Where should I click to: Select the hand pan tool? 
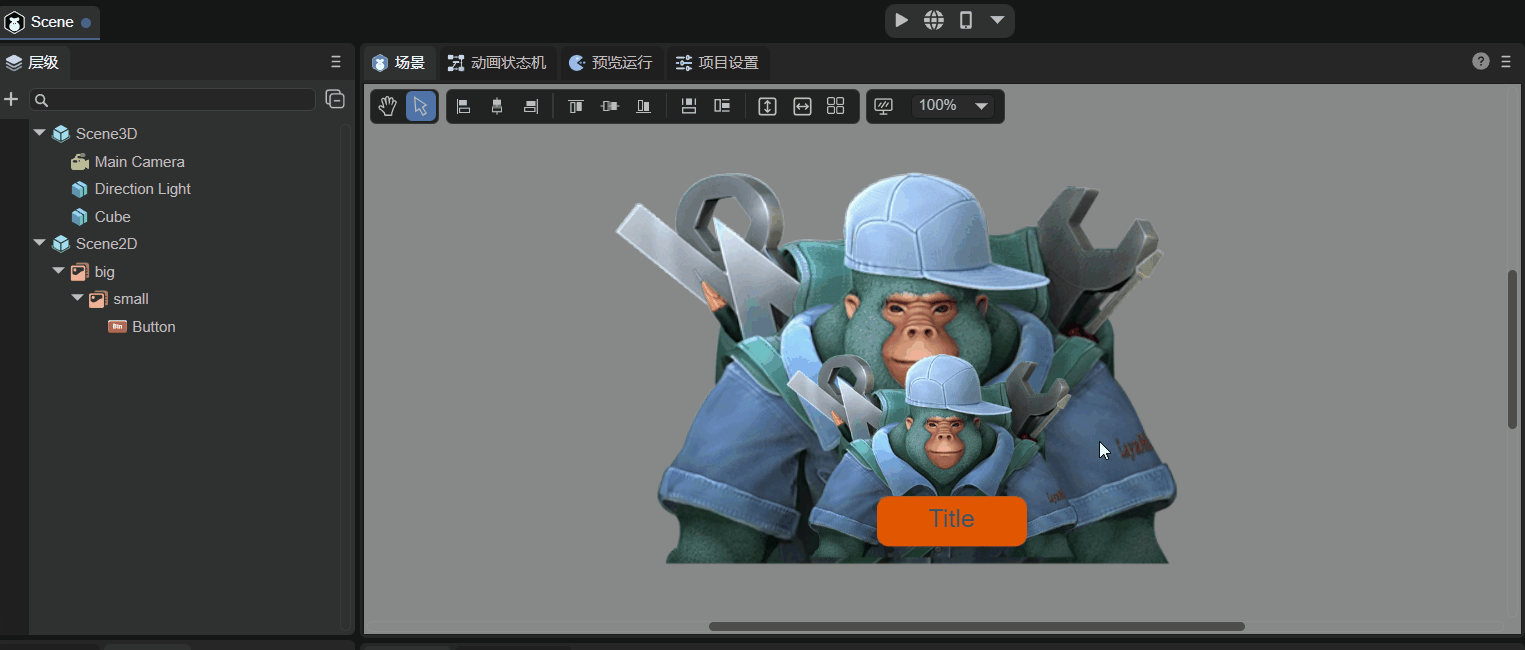point(388,106)
